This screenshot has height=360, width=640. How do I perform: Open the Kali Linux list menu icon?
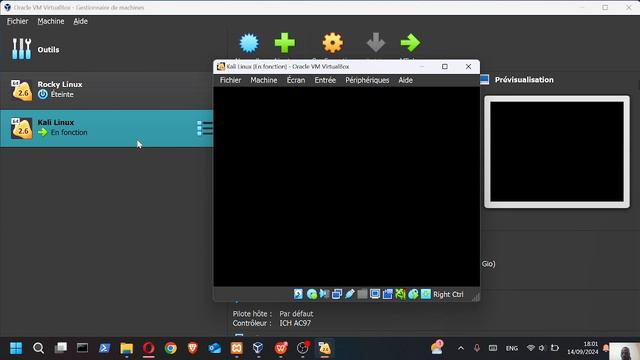pyautogui.click(x=204, y=128)
